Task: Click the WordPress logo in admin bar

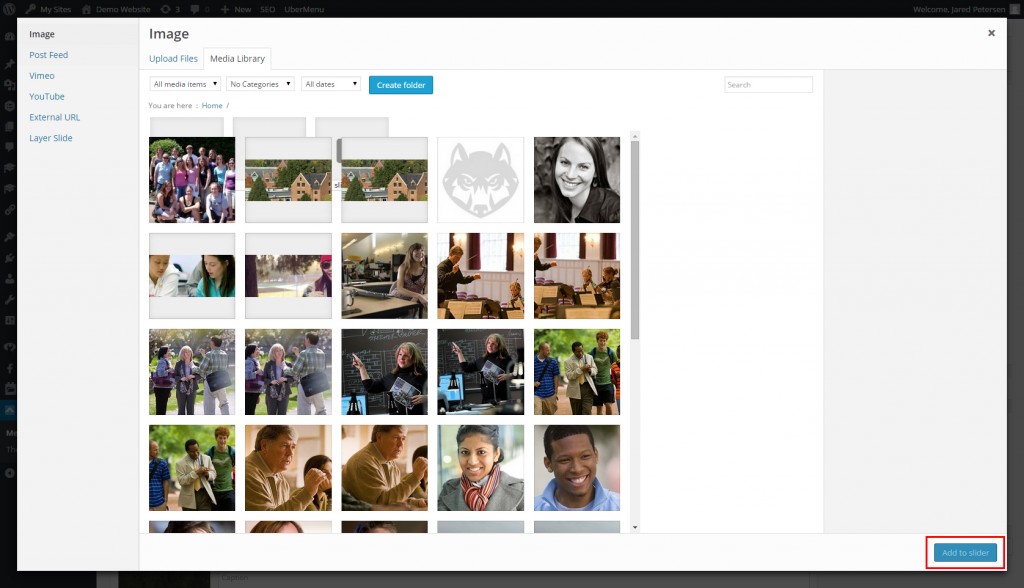Action: pos(10,8)
